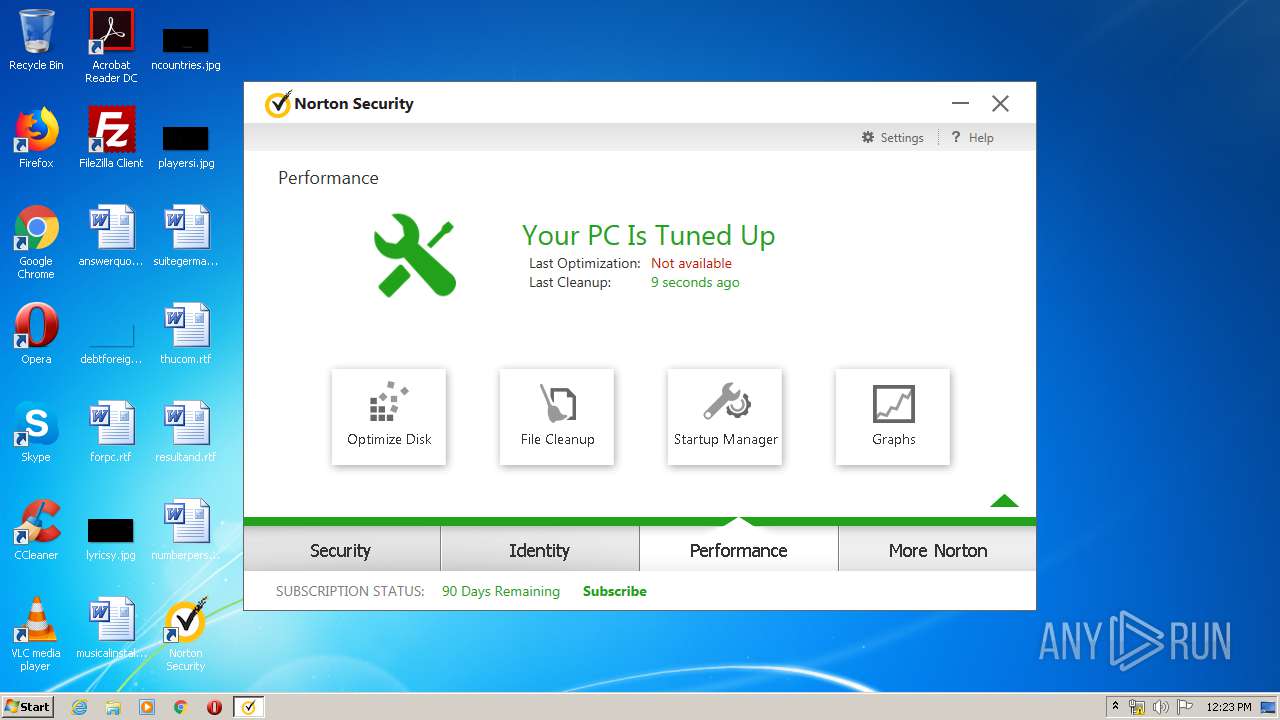Open the Windows Start menu
The width and height of the screenshot is (1280, 720).
coord(27,706)
